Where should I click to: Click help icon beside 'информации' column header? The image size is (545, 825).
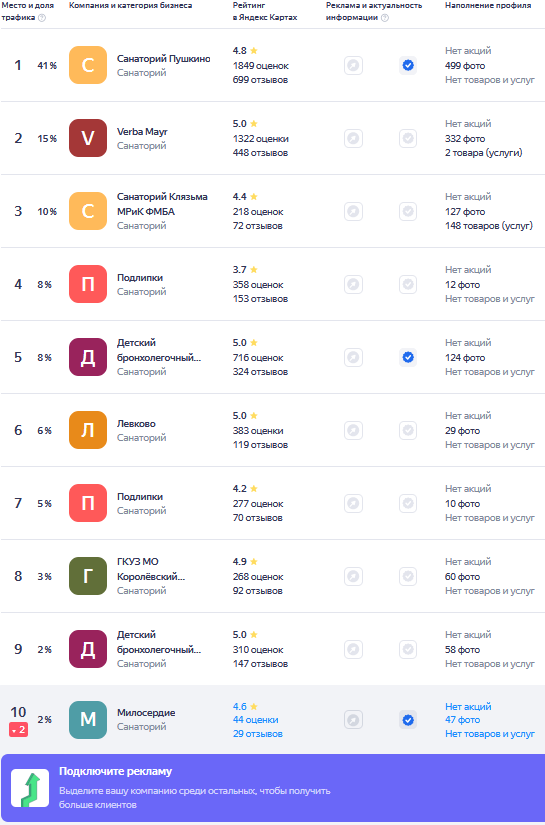click(385, 17)
